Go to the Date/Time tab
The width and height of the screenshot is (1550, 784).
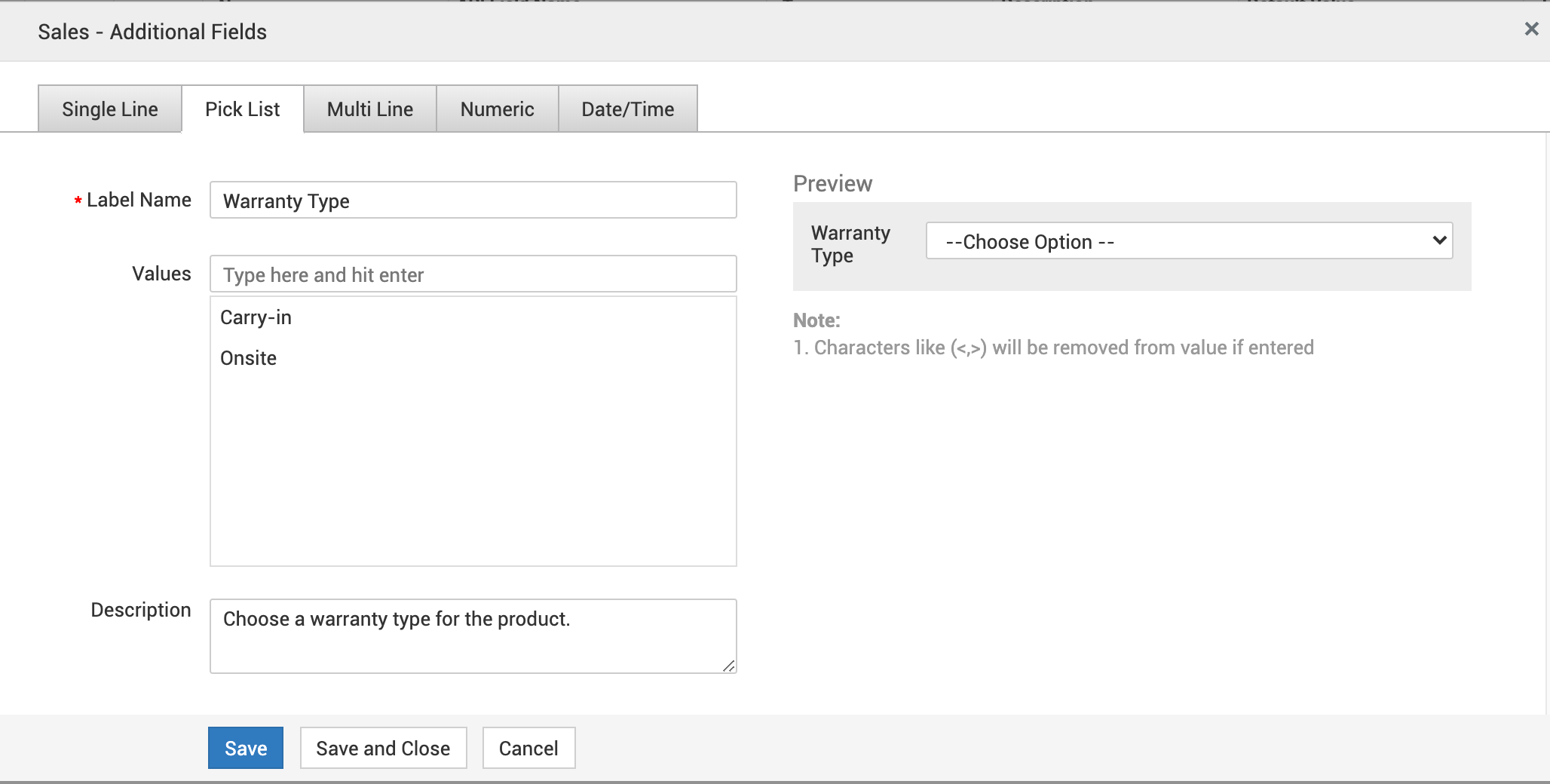coord(627,109)
